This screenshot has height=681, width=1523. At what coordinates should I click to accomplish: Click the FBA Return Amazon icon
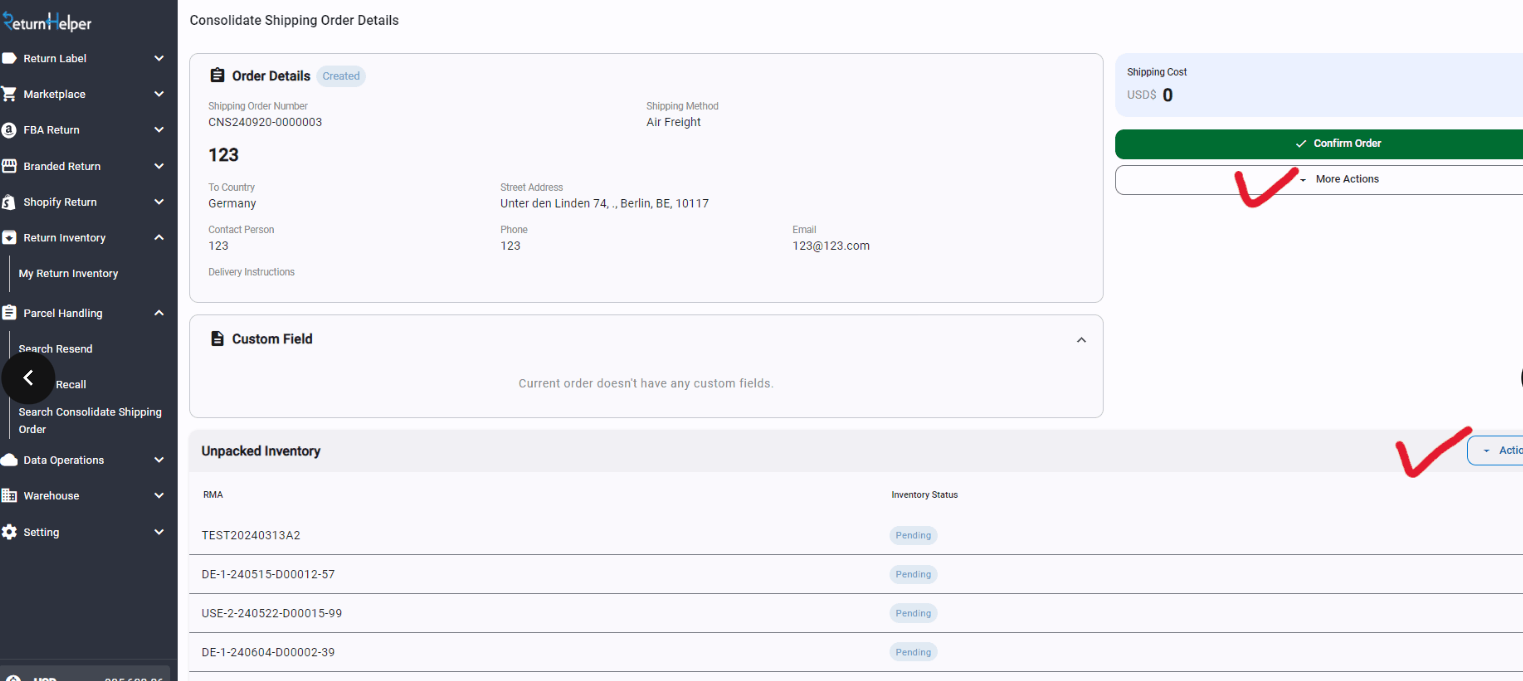pyautogui.click(x=10, y=130)
